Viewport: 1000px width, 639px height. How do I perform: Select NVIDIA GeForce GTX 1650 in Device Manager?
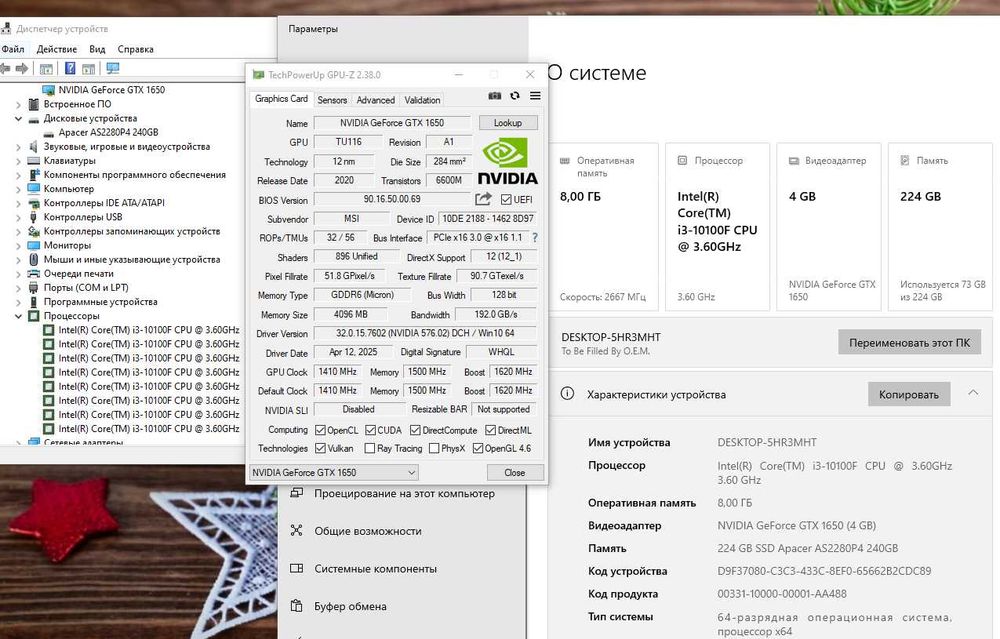click(x=112, y=90)
